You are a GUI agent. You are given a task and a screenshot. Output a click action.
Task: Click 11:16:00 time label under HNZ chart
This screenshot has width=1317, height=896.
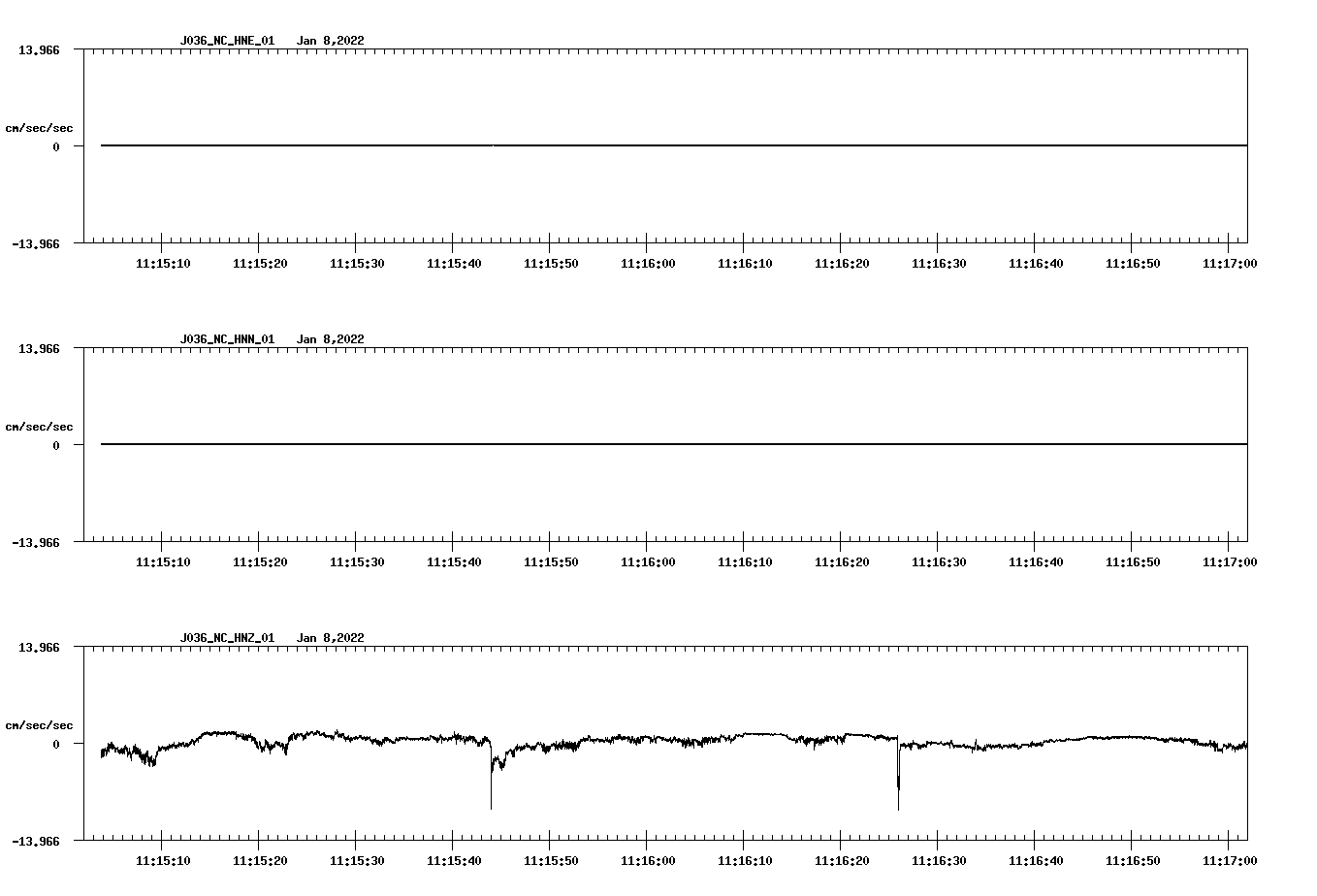click(x=648, y=861)
